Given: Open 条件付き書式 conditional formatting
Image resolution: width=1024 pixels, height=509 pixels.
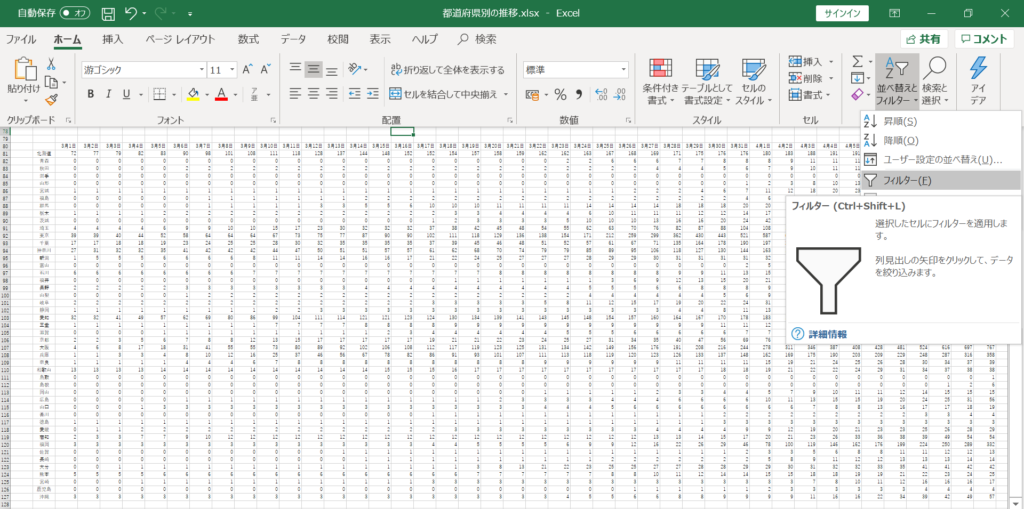Looking at the screenshot, I should point(661,82).
